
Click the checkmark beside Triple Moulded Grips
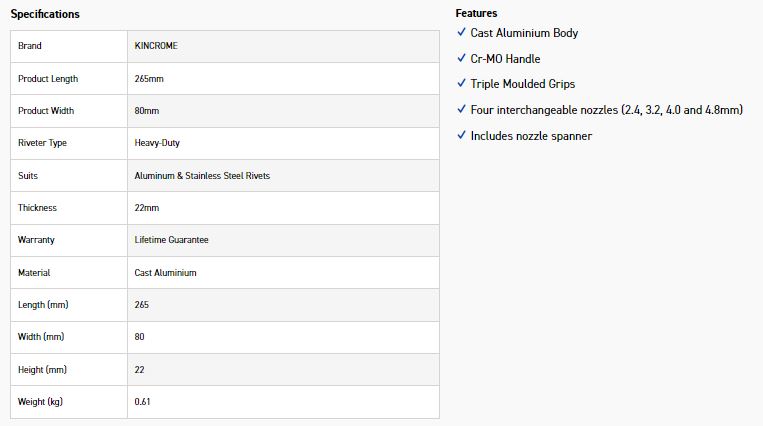pyautogui.click(x=461, y=83)
